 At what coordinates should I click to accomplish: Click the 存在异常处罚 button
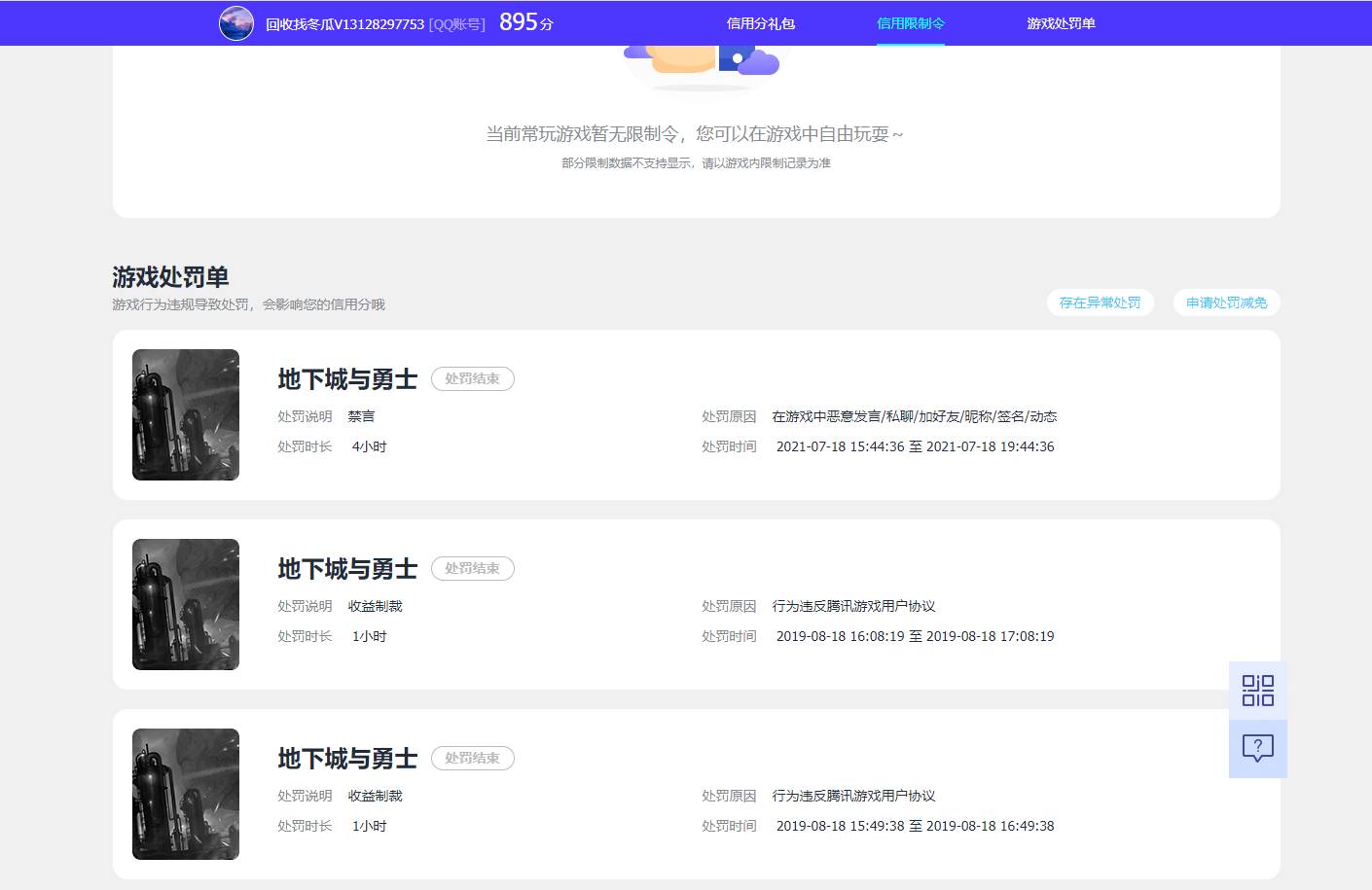[x=1100, y=303]
